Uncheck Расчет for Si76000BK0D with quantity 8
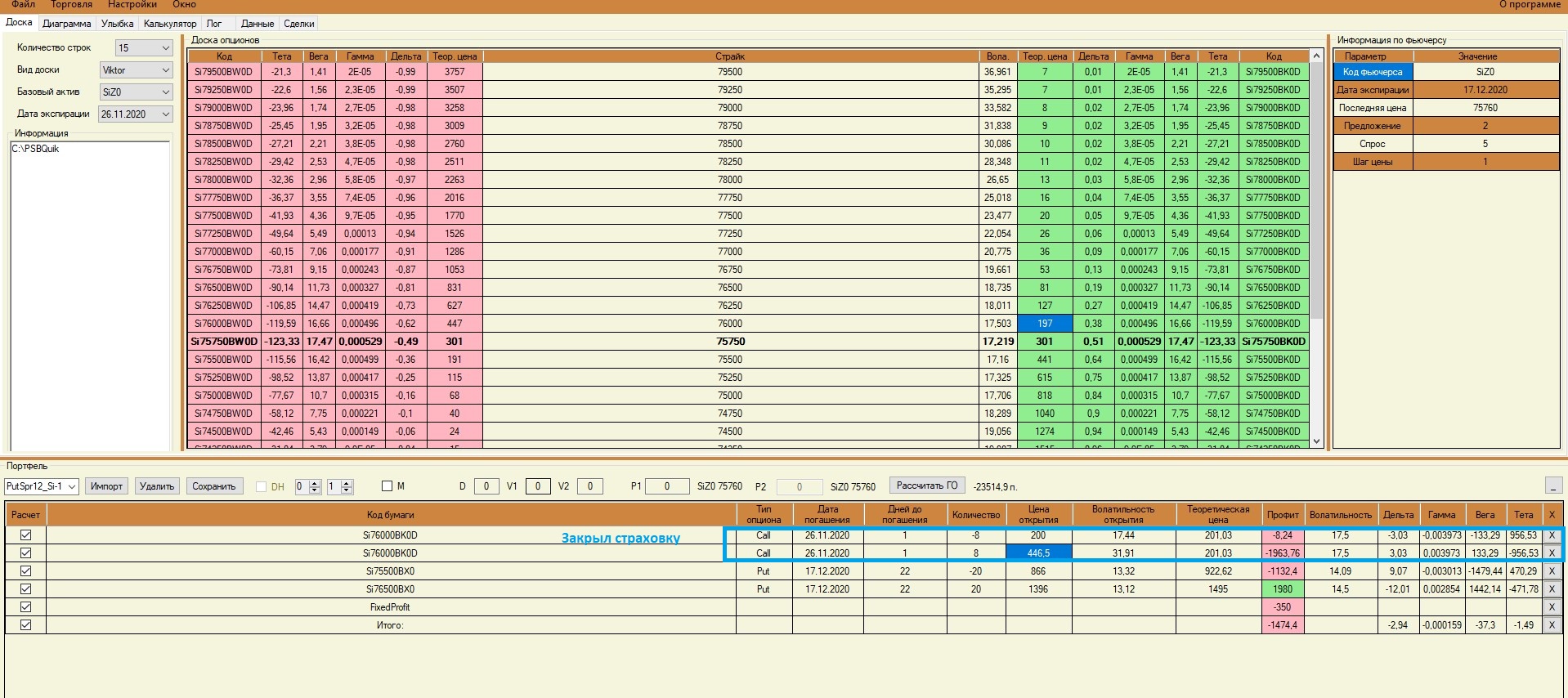Screen dimensions: 1568x698 pos(26,553)
